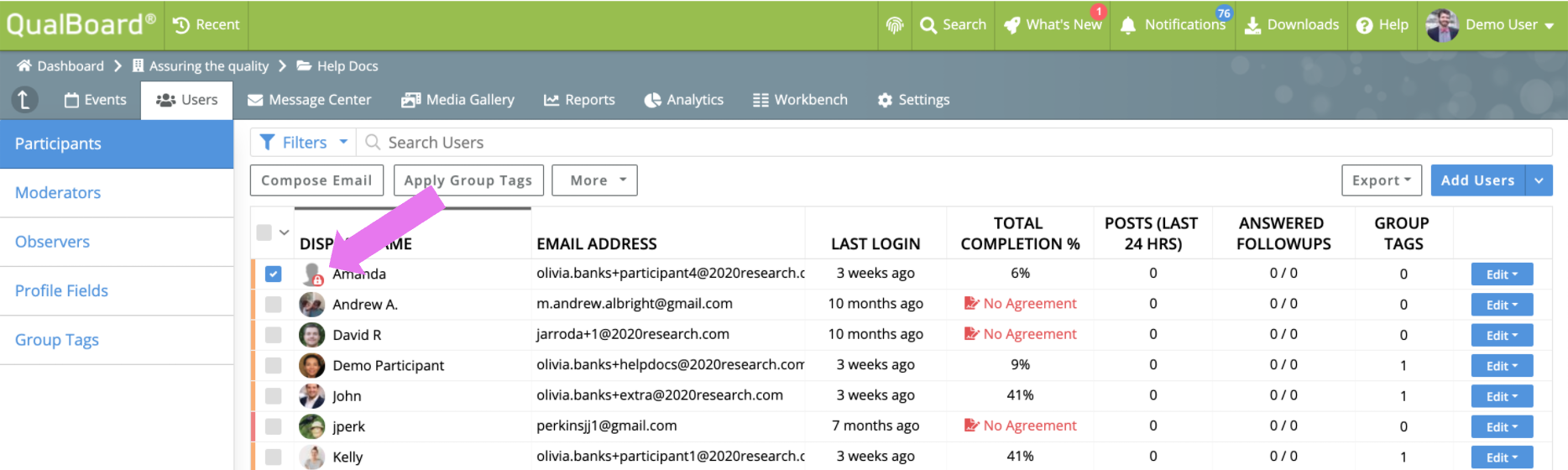Viewport: 1568px width, 470px height.
Task: Toggle the select-all checkbox in header
Action: coord(264,232)
